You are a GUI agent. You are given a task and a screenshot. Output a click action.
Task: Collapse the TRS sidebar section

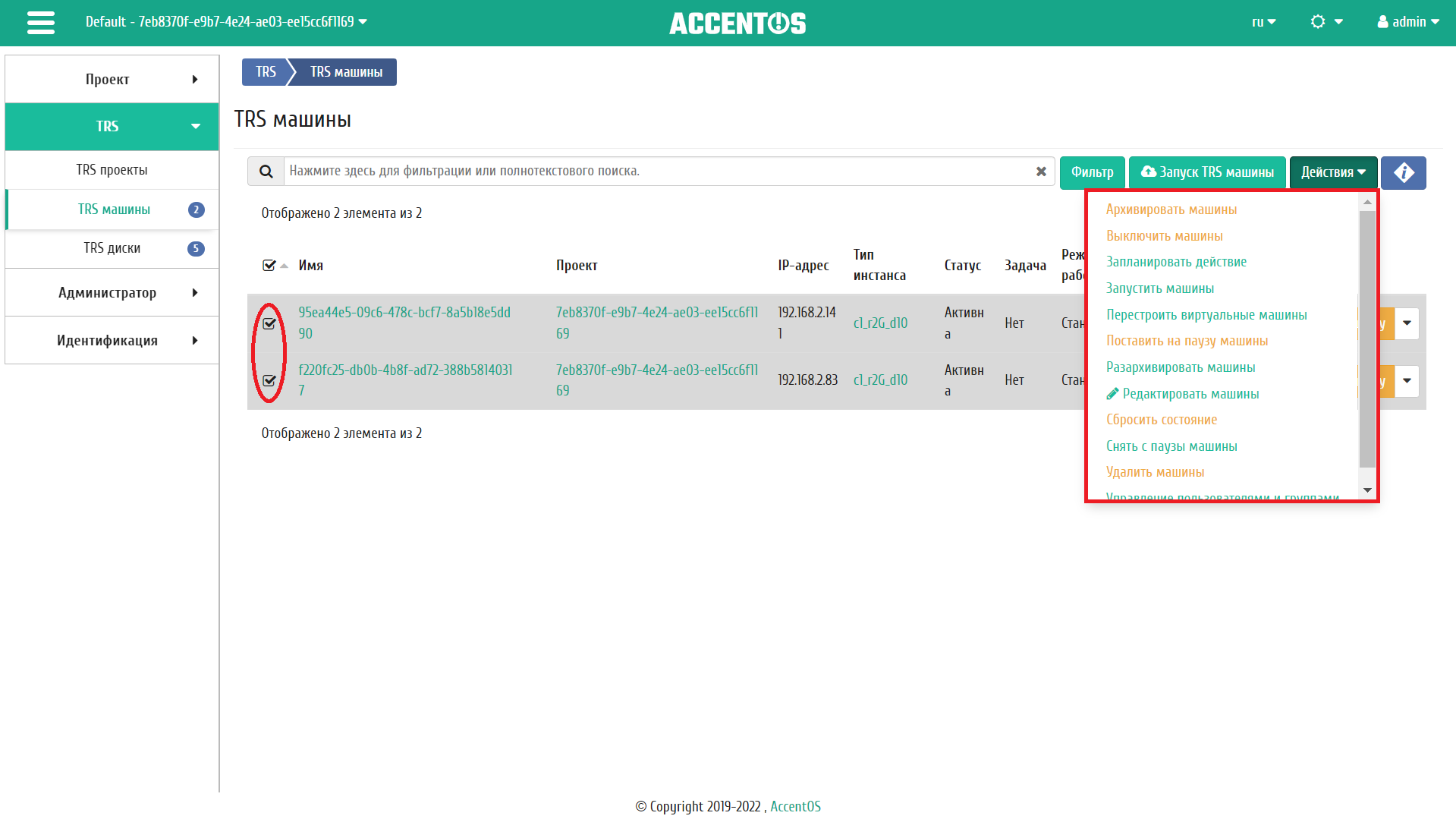112,126
